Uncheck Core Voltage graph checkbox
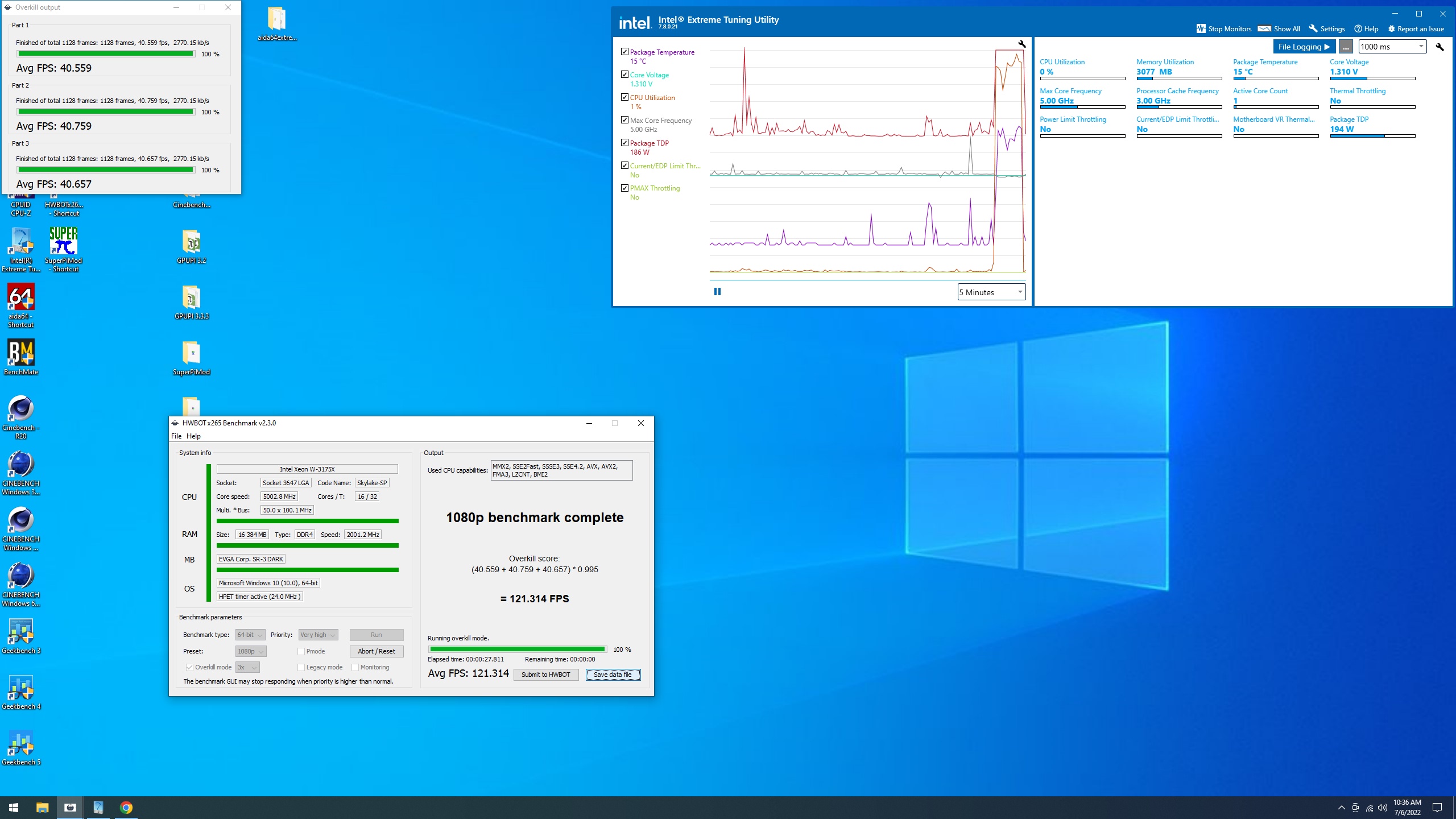 coord(624,75)
